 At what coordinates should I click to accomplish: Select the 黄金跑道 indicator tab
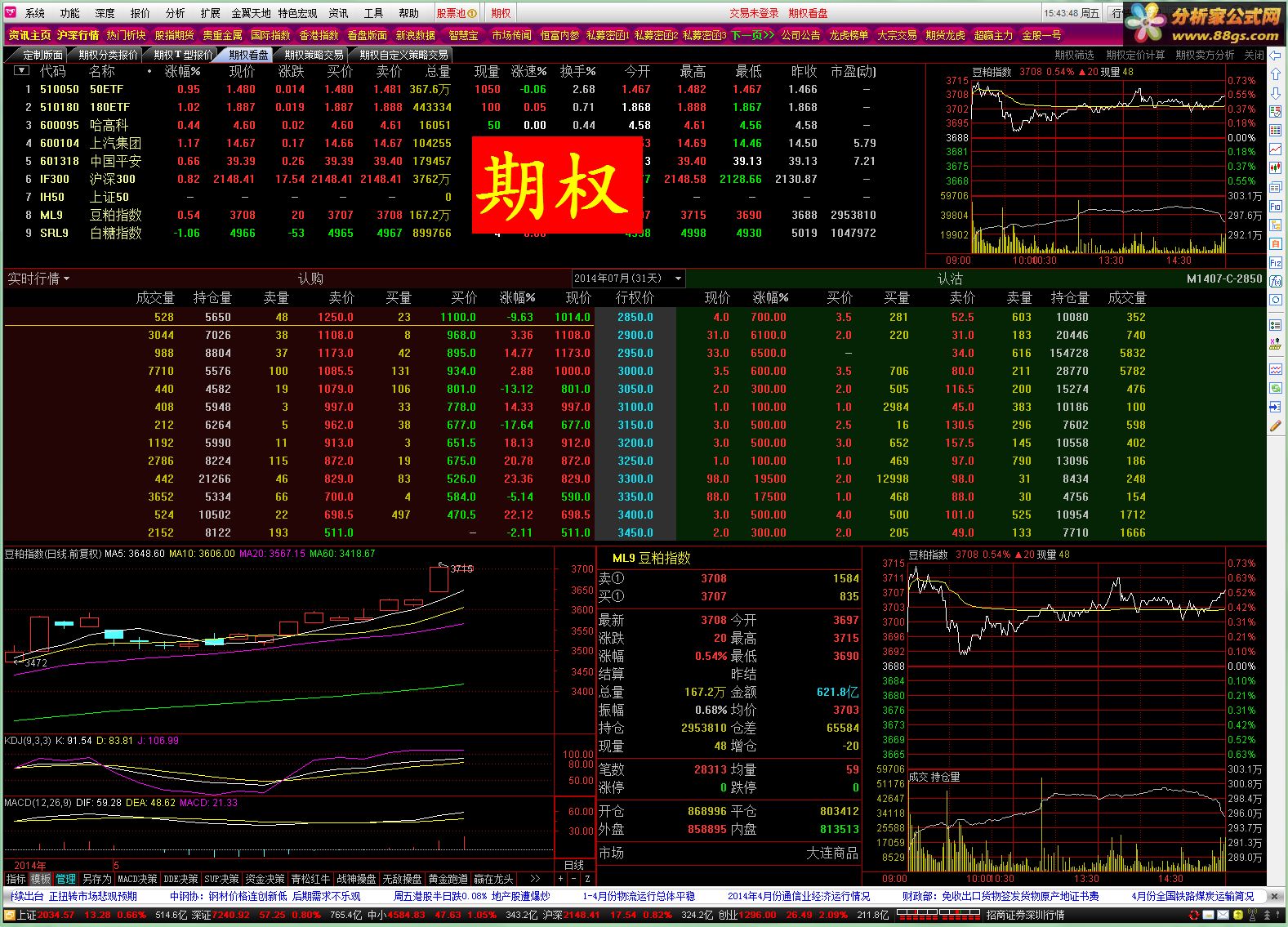tap(448, 879)
